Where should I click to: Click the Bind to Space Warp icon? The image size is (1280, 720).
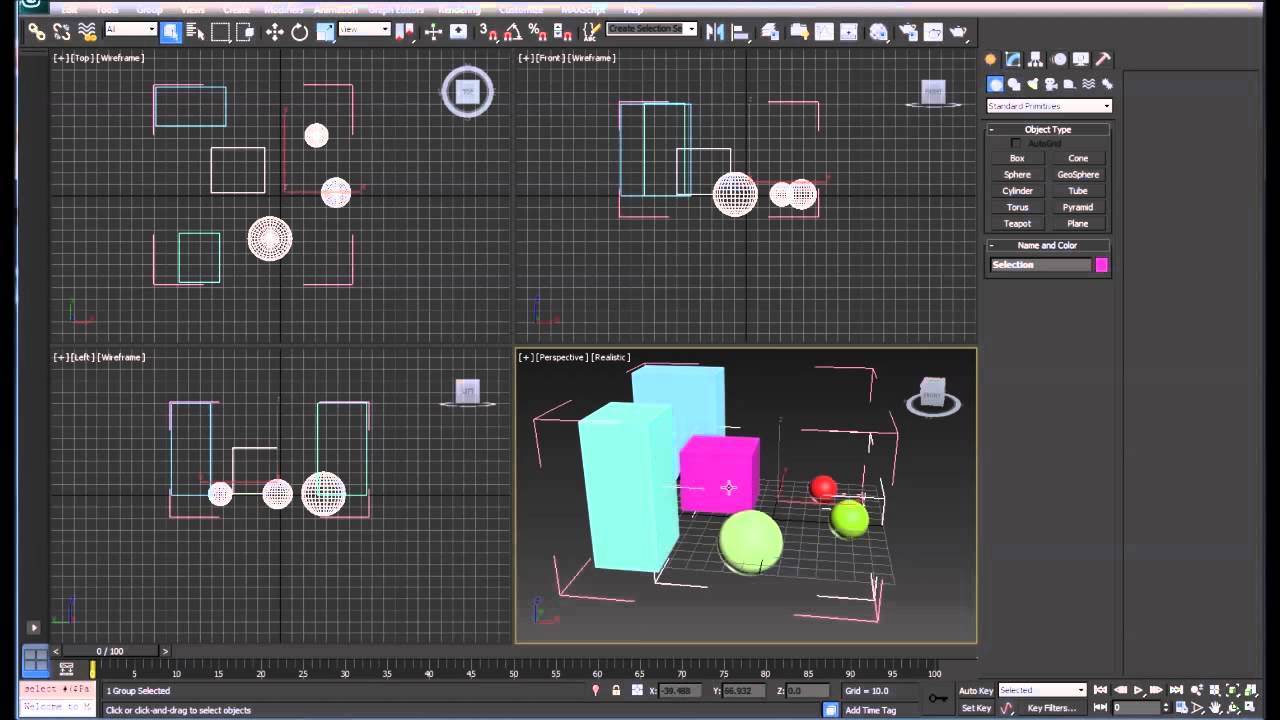tap(87, 32)
